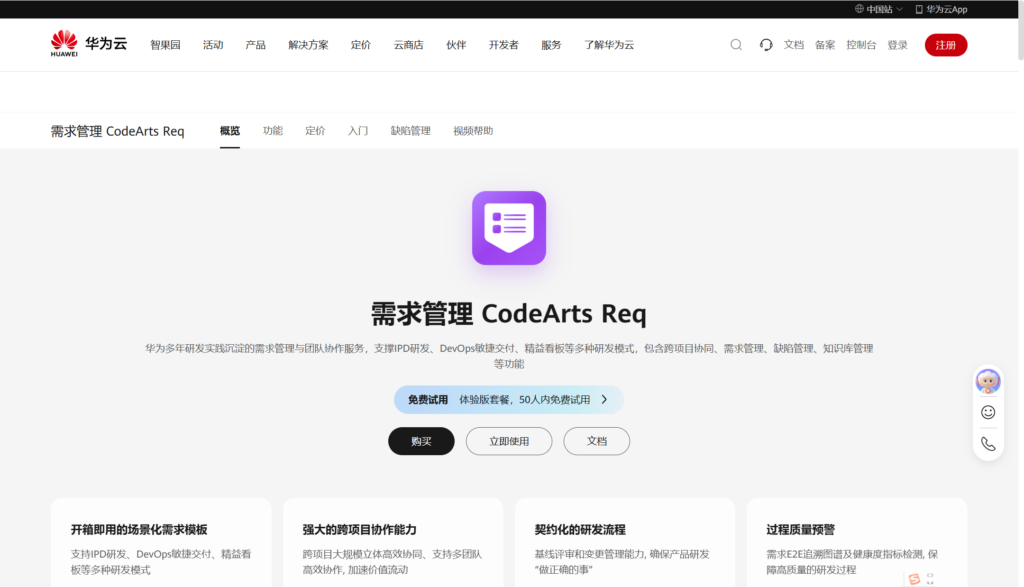Image resolution: width=1024 pixels, height=587 pixels.
Task: Select the 概览 tab
Action: [x=230, y=131]
